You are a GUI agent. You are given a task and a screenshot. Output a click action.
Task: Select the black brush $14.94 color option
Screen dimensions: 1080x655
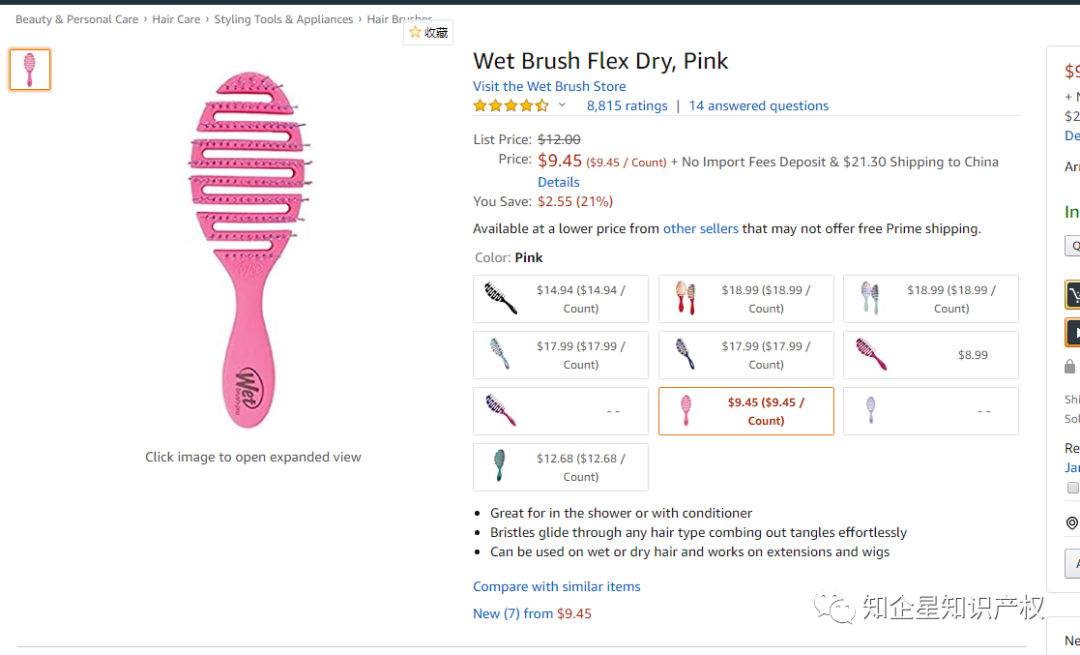pyautogui.click(x=560, y=299)
